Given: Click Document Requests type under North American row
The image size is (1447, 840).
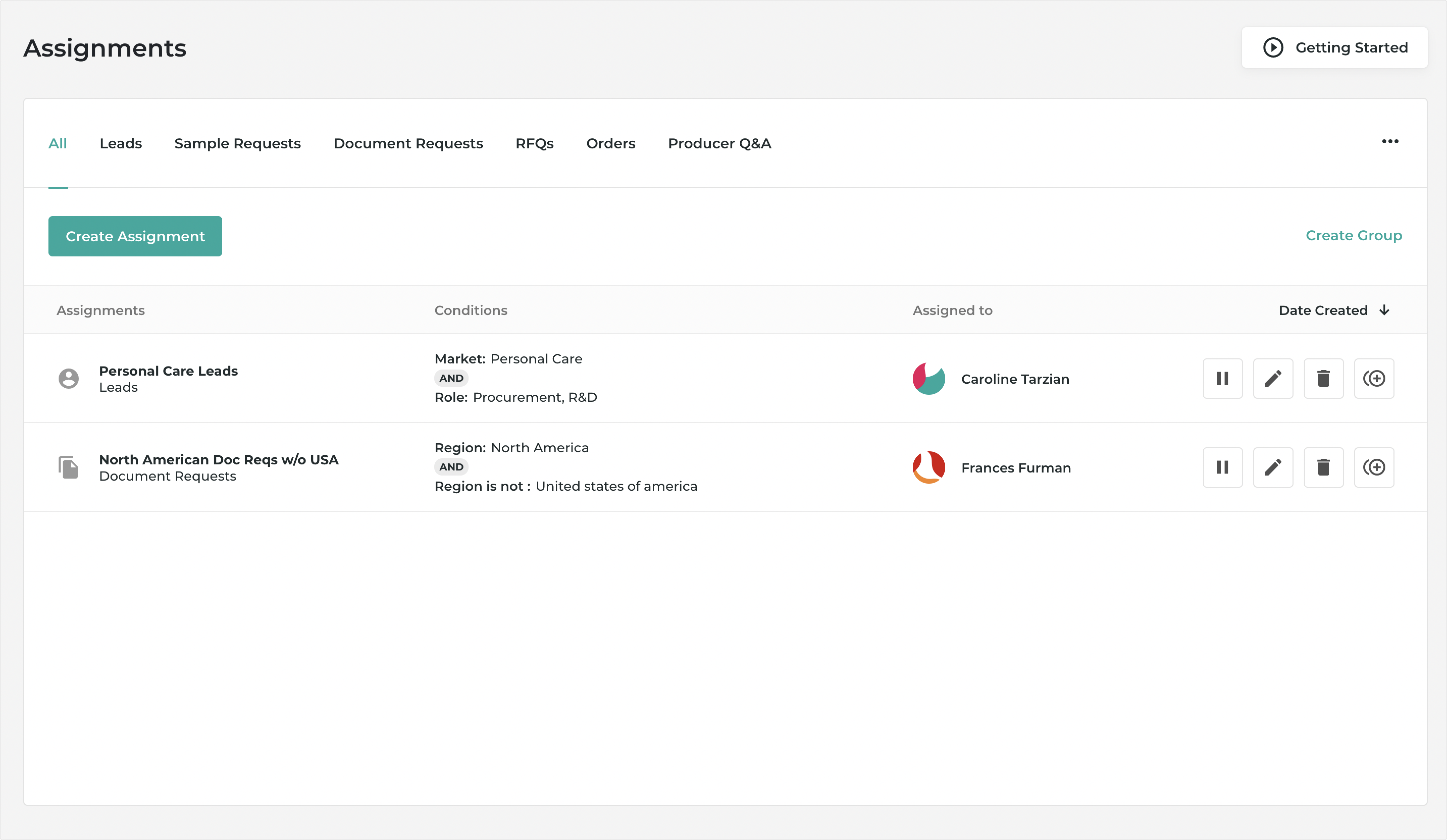Looking at the screenshot, I should 168,477.
